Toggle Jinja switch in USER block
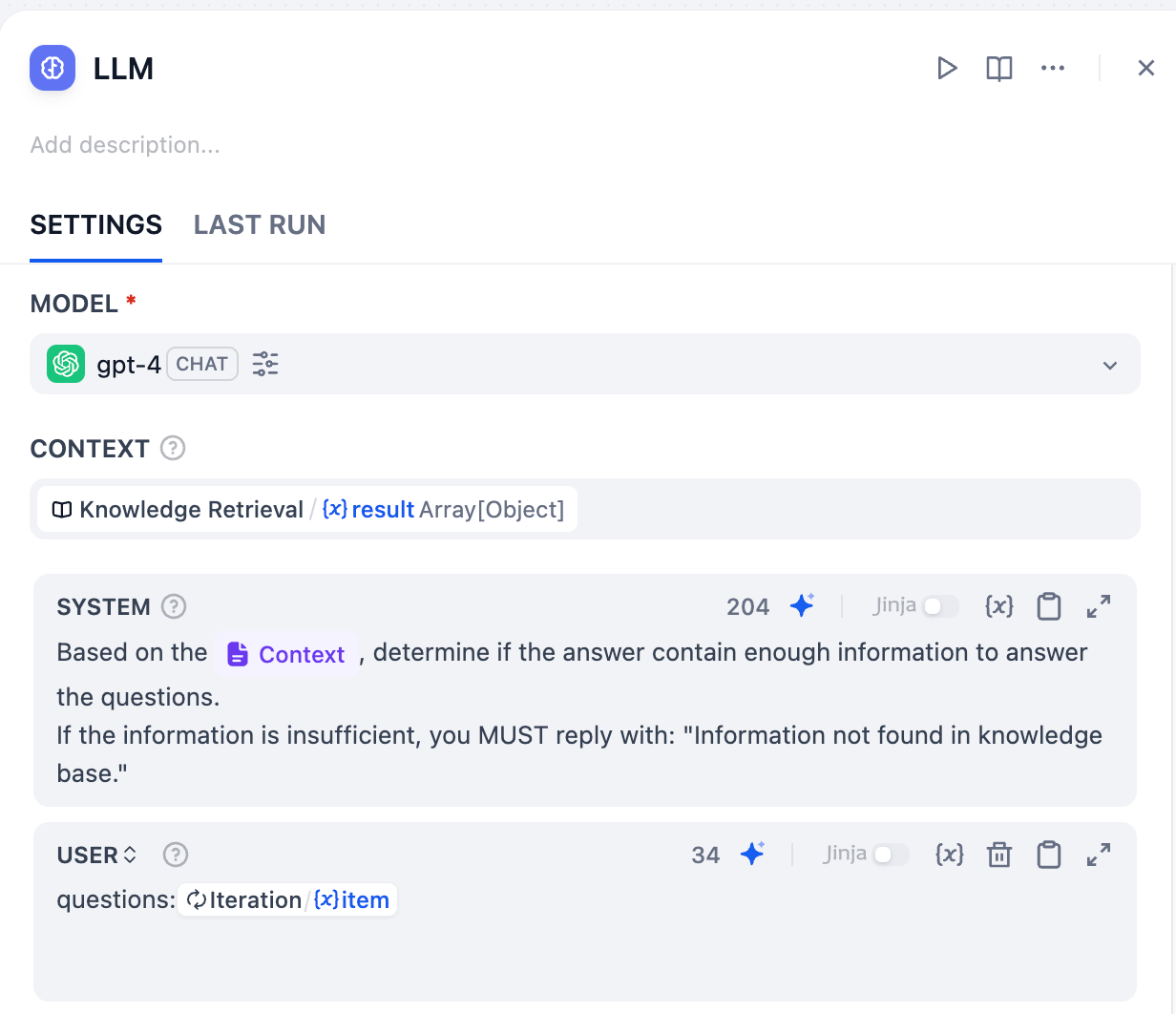Image resolution: width=1176 pixels, height=1014 pixels. 891,855
